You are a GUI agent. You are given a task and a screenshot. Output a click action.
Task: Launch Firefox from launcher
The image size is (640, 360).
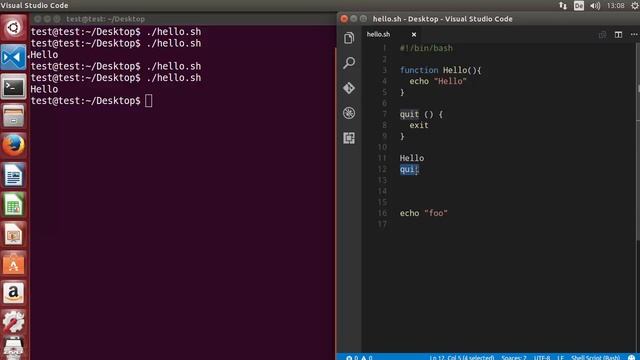(x=13, y=145)
